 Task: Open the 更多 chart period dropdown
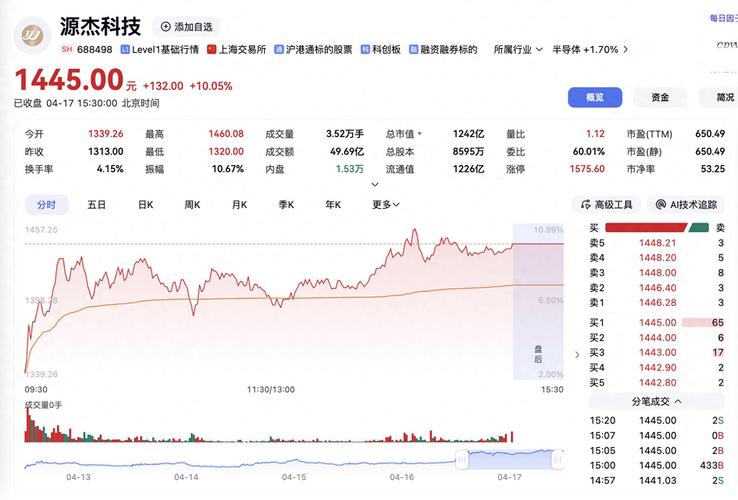(386, 205)
